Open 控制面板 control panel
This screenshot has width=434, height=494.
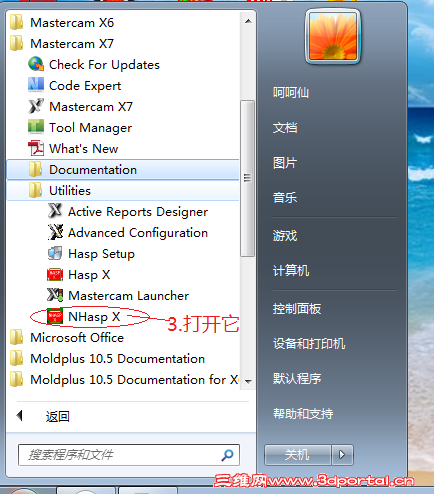(x=297, y=309)
